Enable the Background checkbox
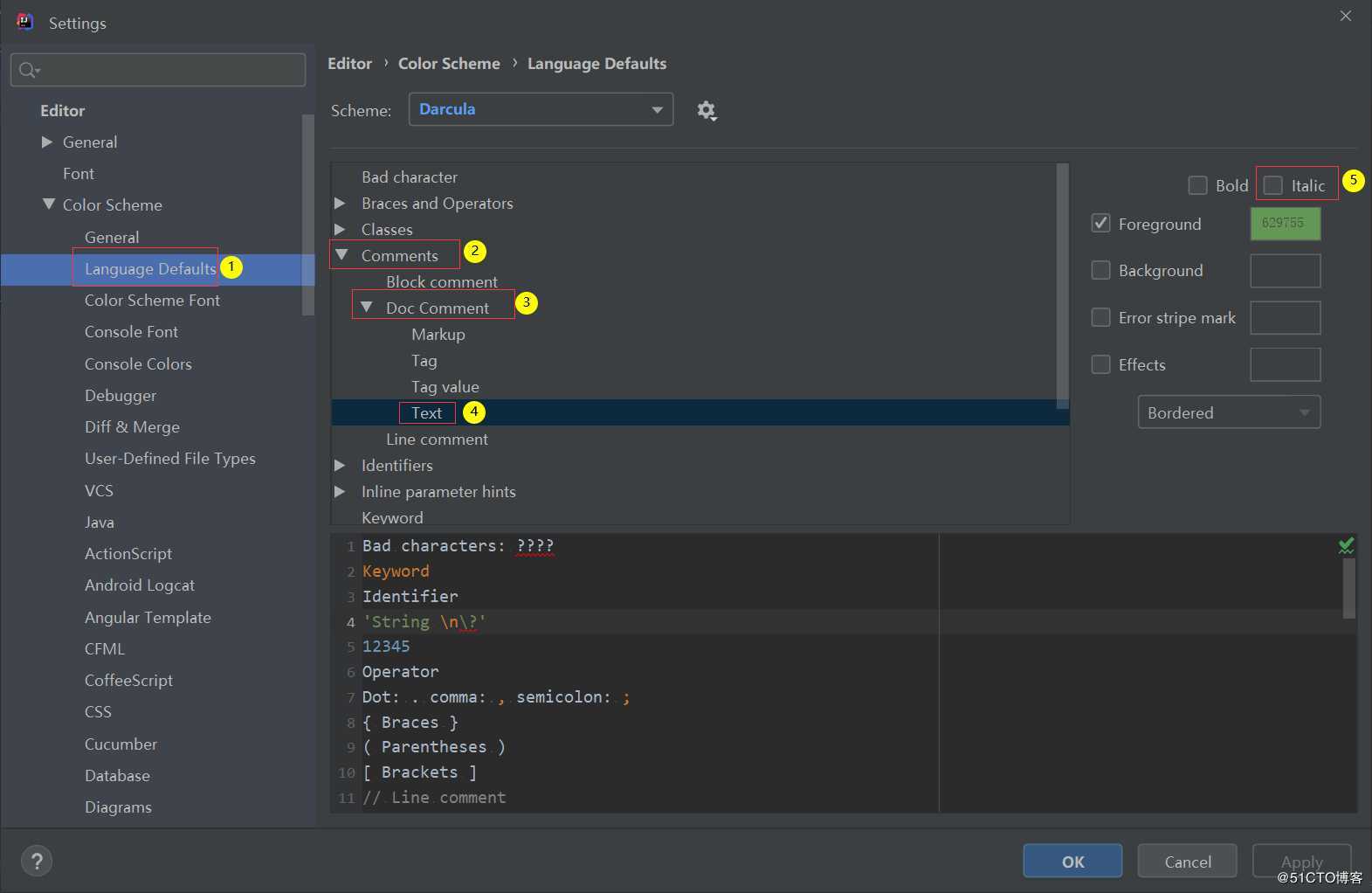This screenshot has width=1372, height=893. pos(1101,270)
